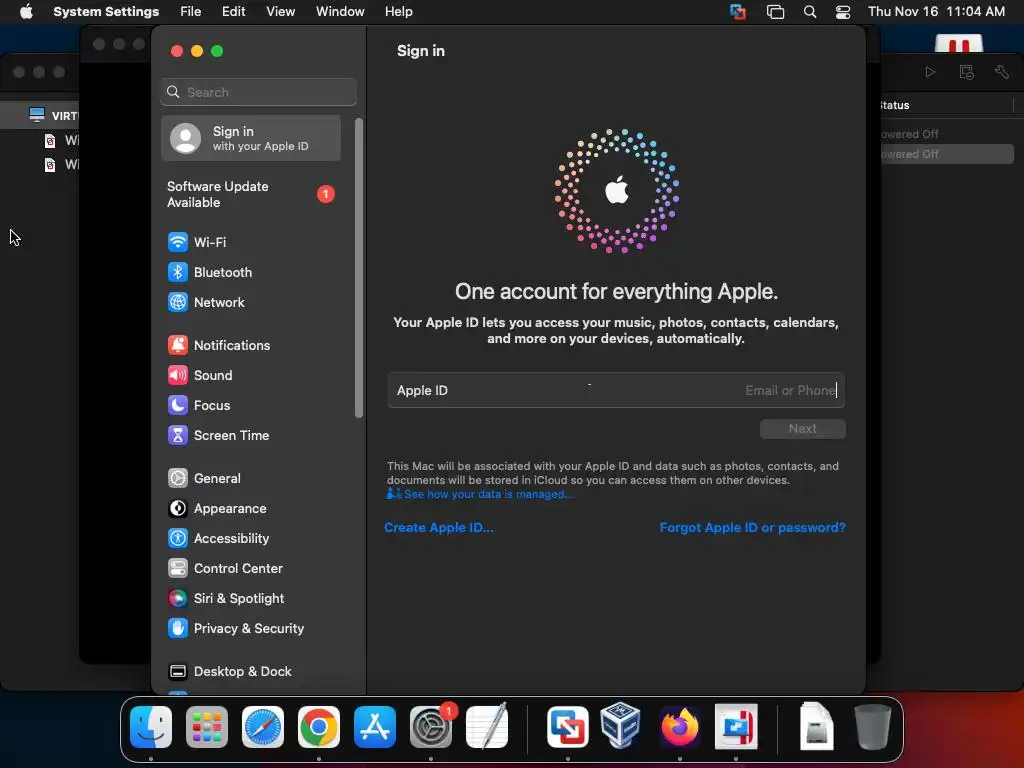Open the View menu
This screenshot has height=768, width=1024.
(280, 12)
